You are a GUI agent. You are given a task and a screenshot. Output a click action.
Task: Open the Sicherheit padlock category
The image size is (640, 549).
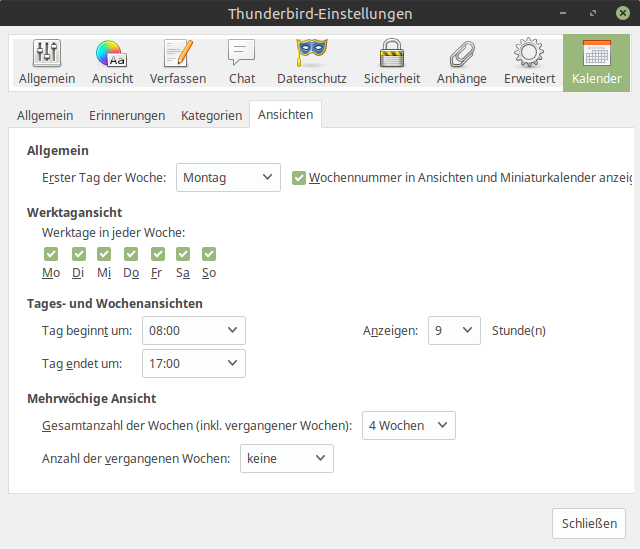392,62
